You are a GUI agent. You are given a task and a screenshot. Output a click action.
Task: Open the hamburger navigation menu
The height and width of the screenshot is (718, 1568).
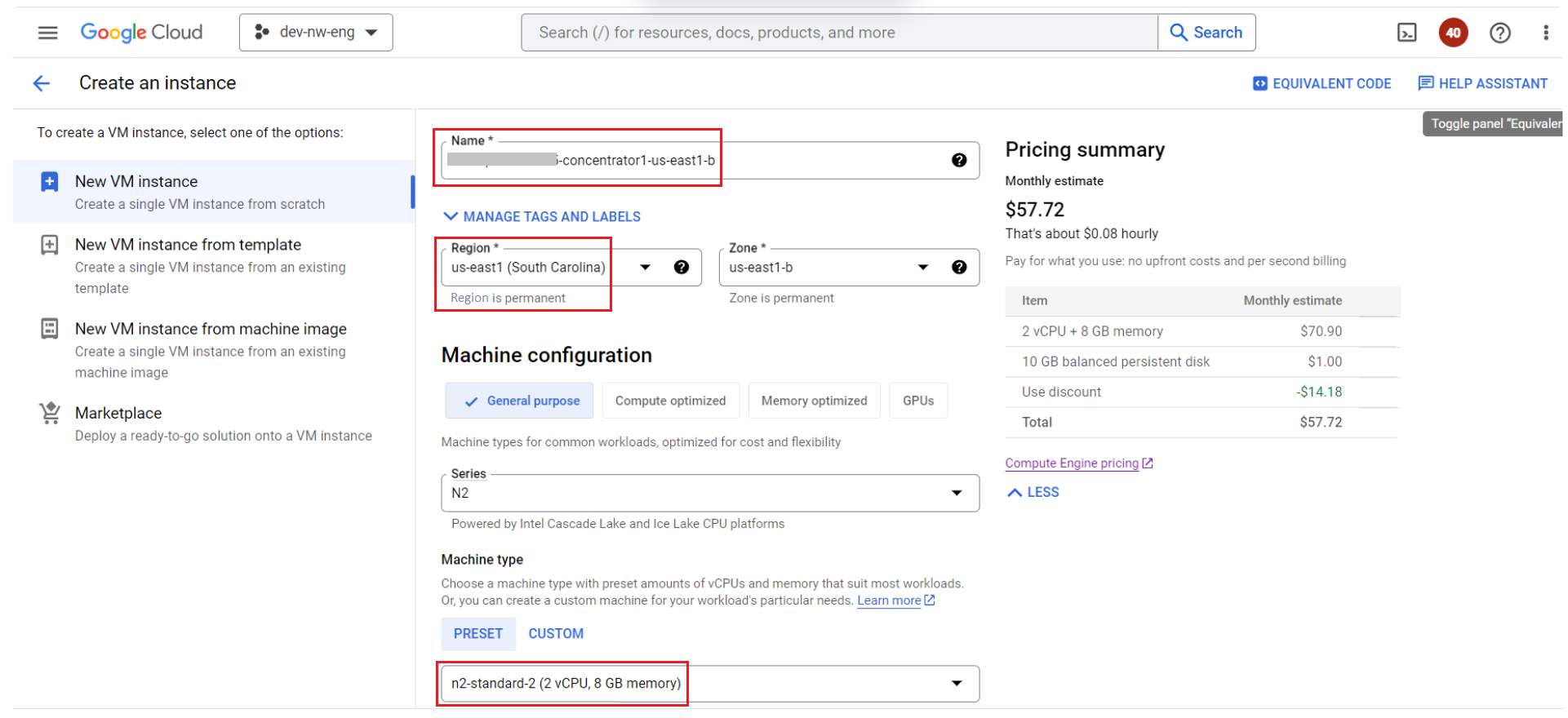coord(48,33)
